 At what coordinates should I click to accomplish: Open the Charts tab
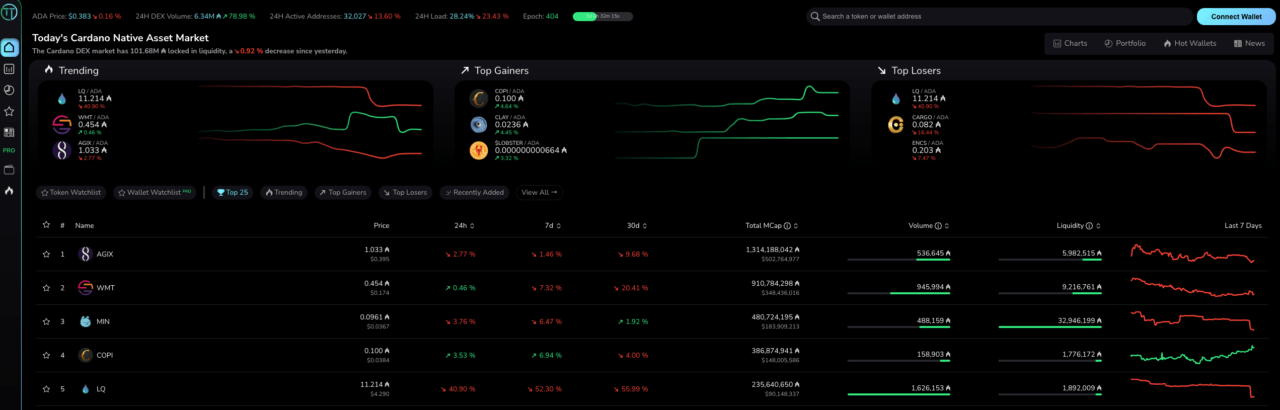[1070, 44]
